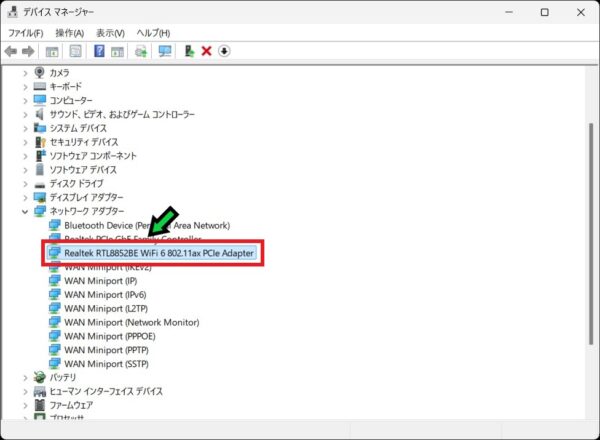Click the ソフトウェア コンポーネント icon
Image resolution: width=600 pixels, height=440 pixels.
pos(41,156)
